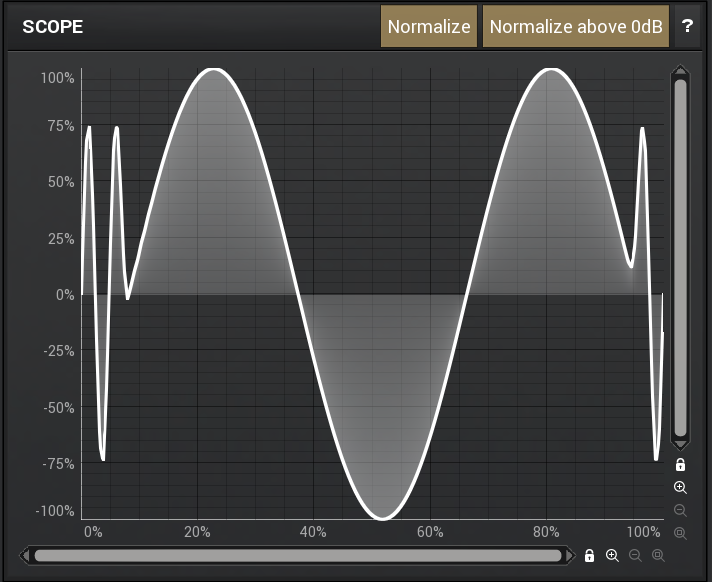Click Normalize above 0dB button
This screenshot has height=582, width=712.
pos(576,26)
